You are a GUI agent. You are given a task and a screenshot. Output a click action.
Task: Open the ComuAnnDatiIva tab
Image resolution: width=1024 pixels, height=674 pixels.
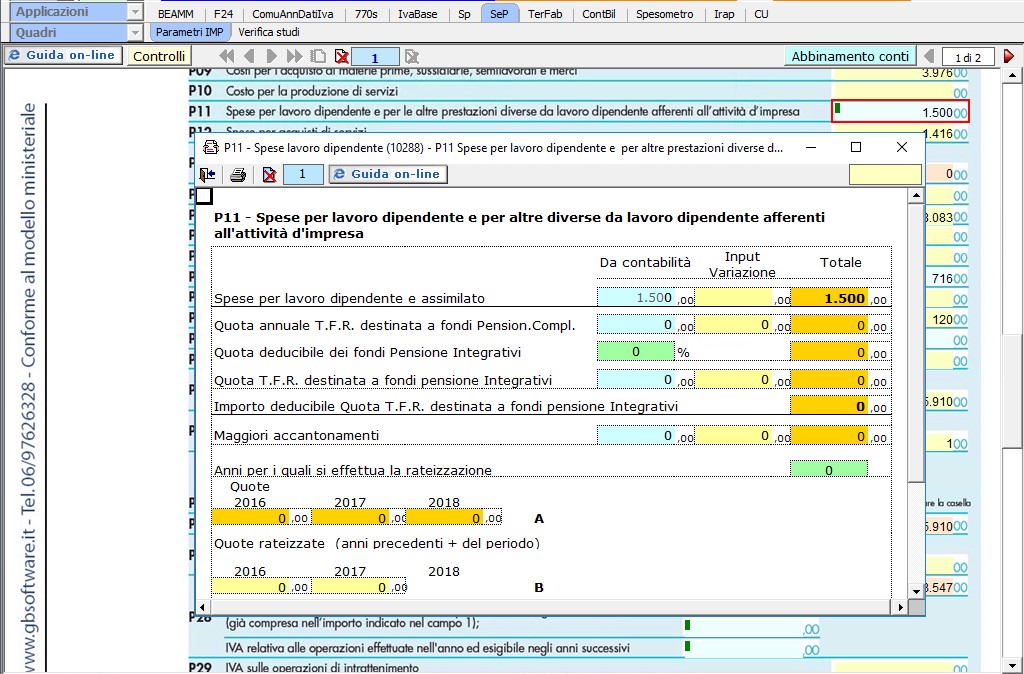tap(292, 14)
